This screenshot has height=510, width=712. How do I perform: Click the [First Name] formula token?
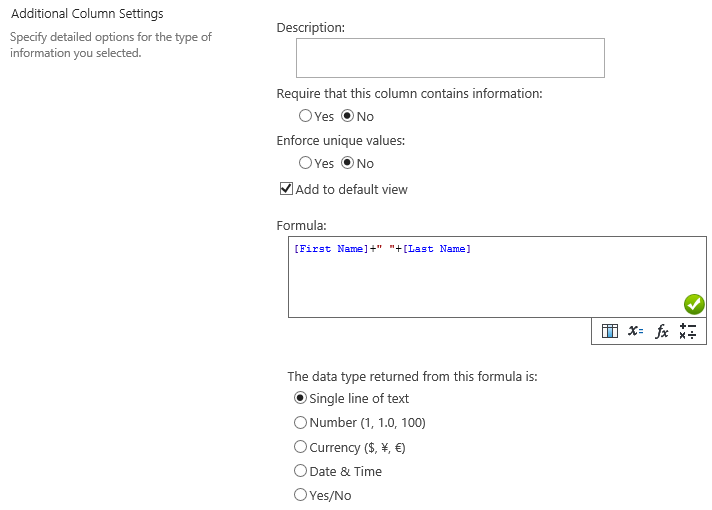point(331,248)
